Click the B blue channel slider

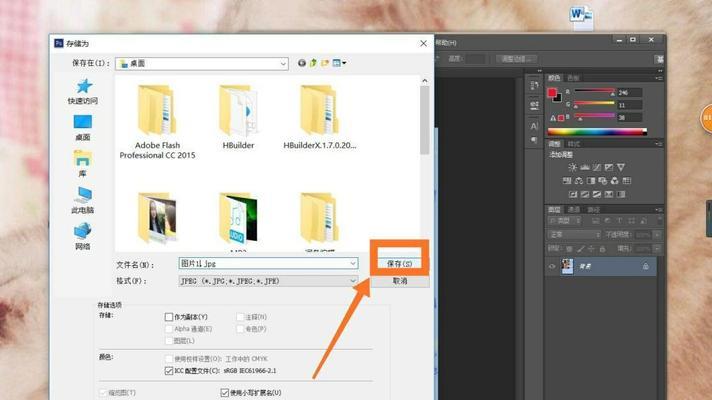click(x=594, y=117)
